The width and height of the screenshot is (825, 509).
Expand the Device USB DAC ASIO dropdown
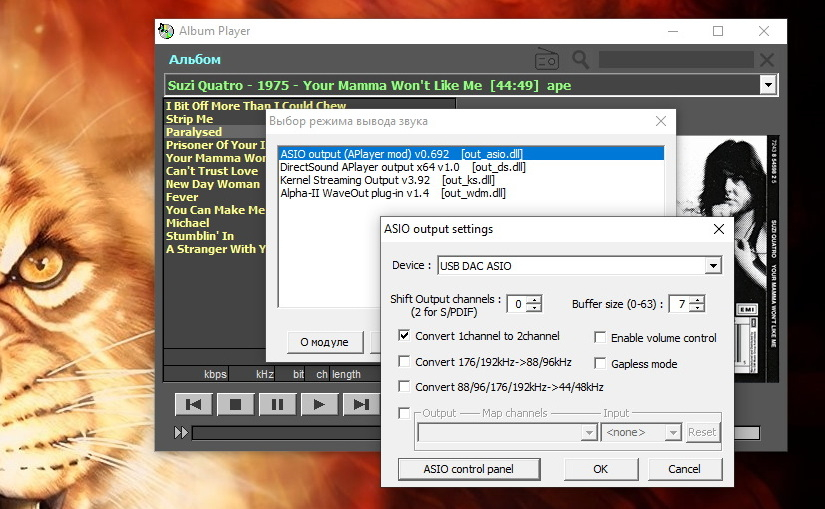(x=713, y=266)
